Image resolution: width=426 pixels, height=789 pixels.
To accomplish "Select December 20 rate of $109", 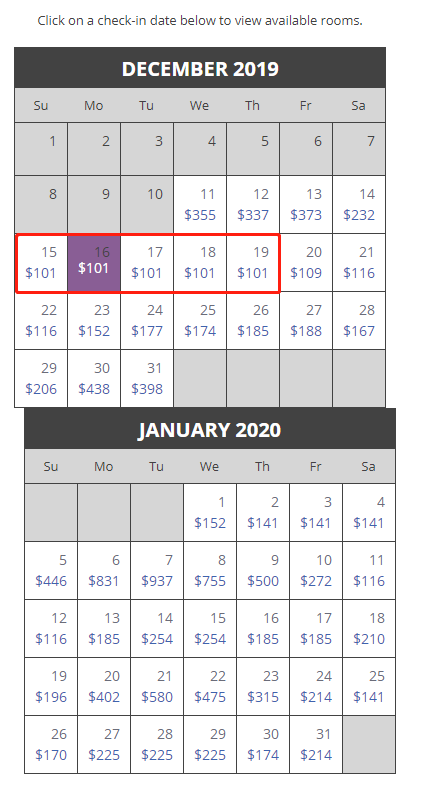I will tap(306, 263).
